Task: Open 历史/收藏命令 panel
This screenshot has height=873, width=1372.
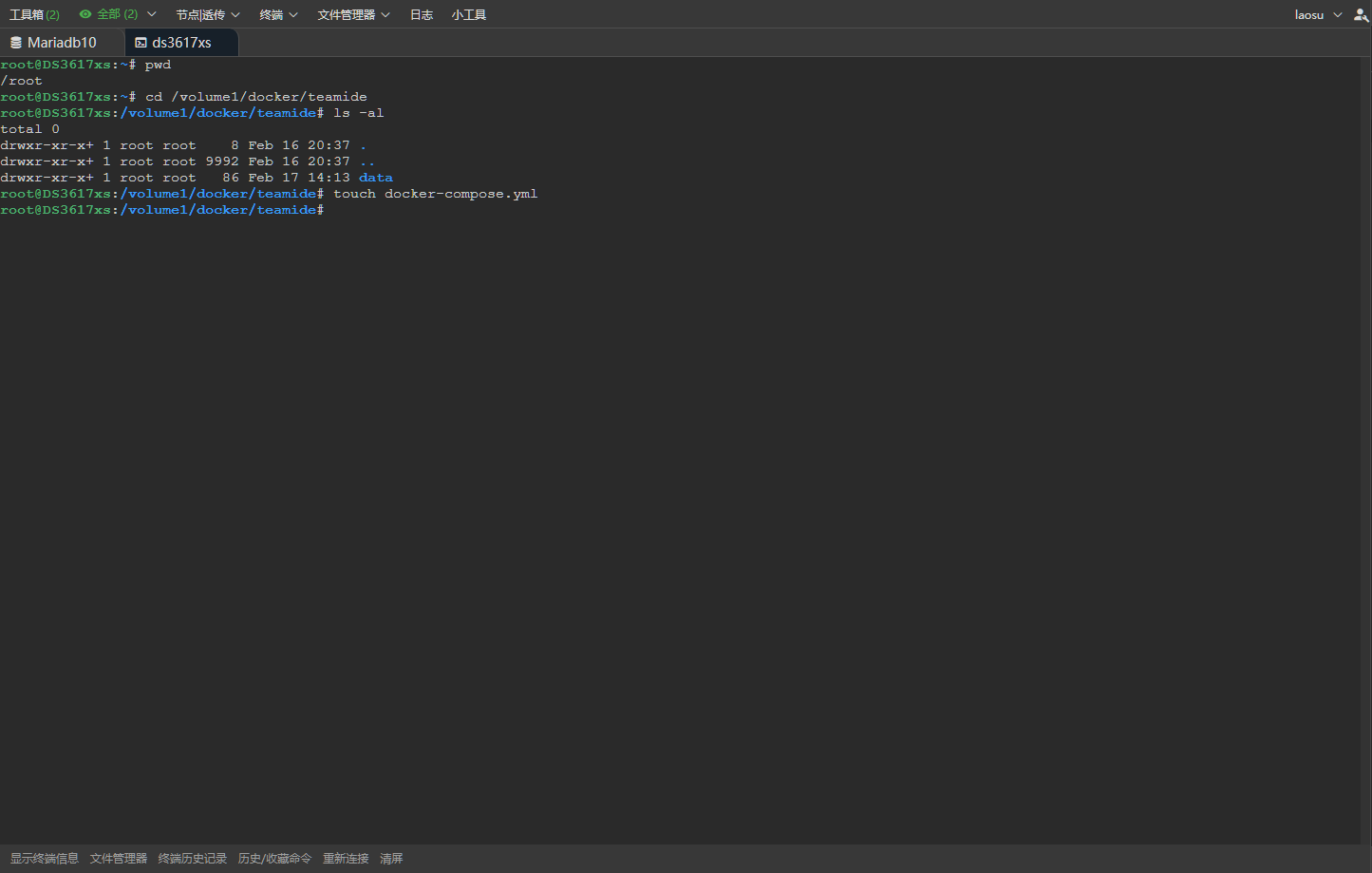Action: pyautogui.click(x=274, y=858)
